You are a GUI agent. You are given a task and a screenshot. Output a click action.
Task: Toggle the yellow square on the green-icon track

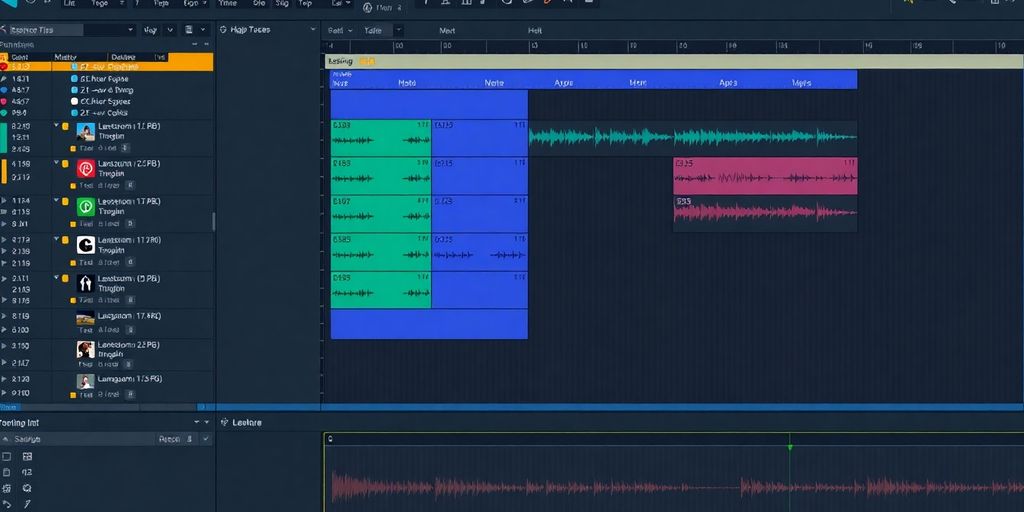(x=65, y=202)
